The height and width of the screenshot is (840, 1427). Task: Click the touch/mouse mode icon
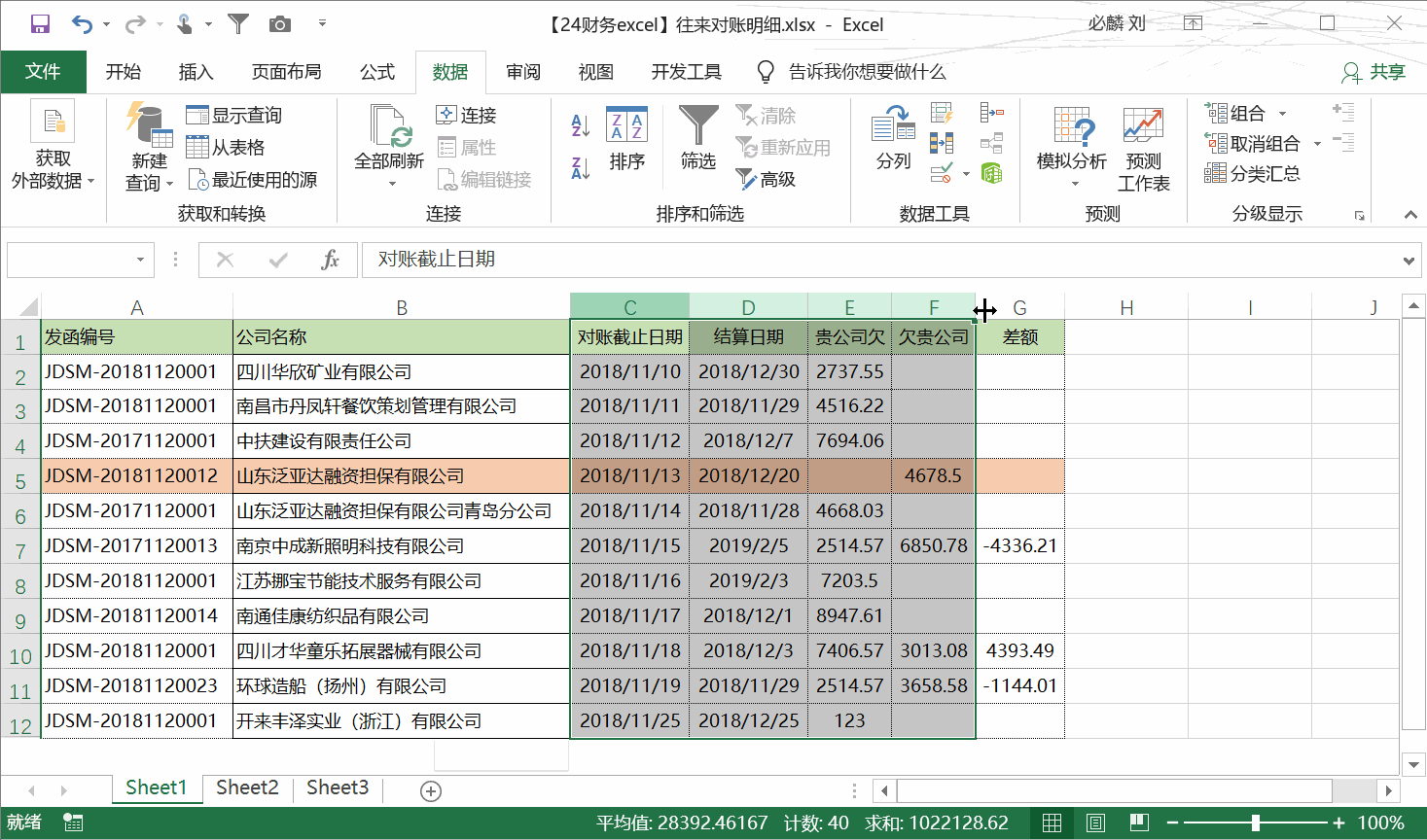tap(185, 24)
